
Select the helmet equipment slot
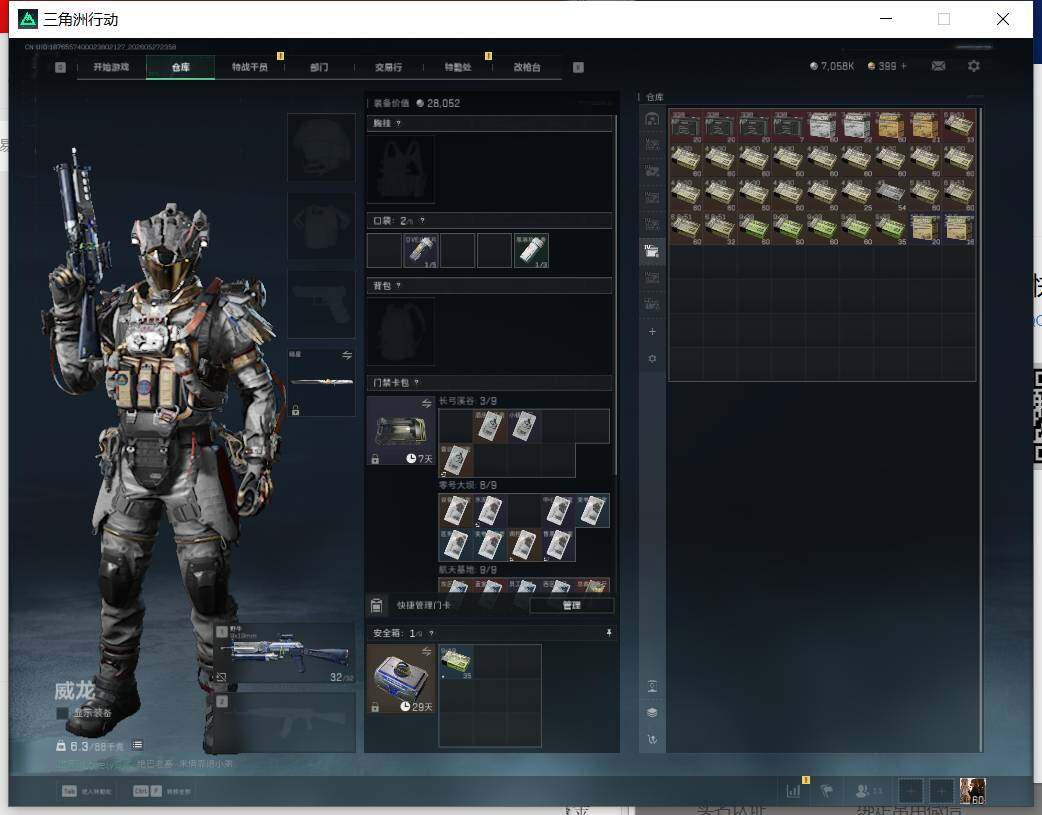(x=321, y=147)
